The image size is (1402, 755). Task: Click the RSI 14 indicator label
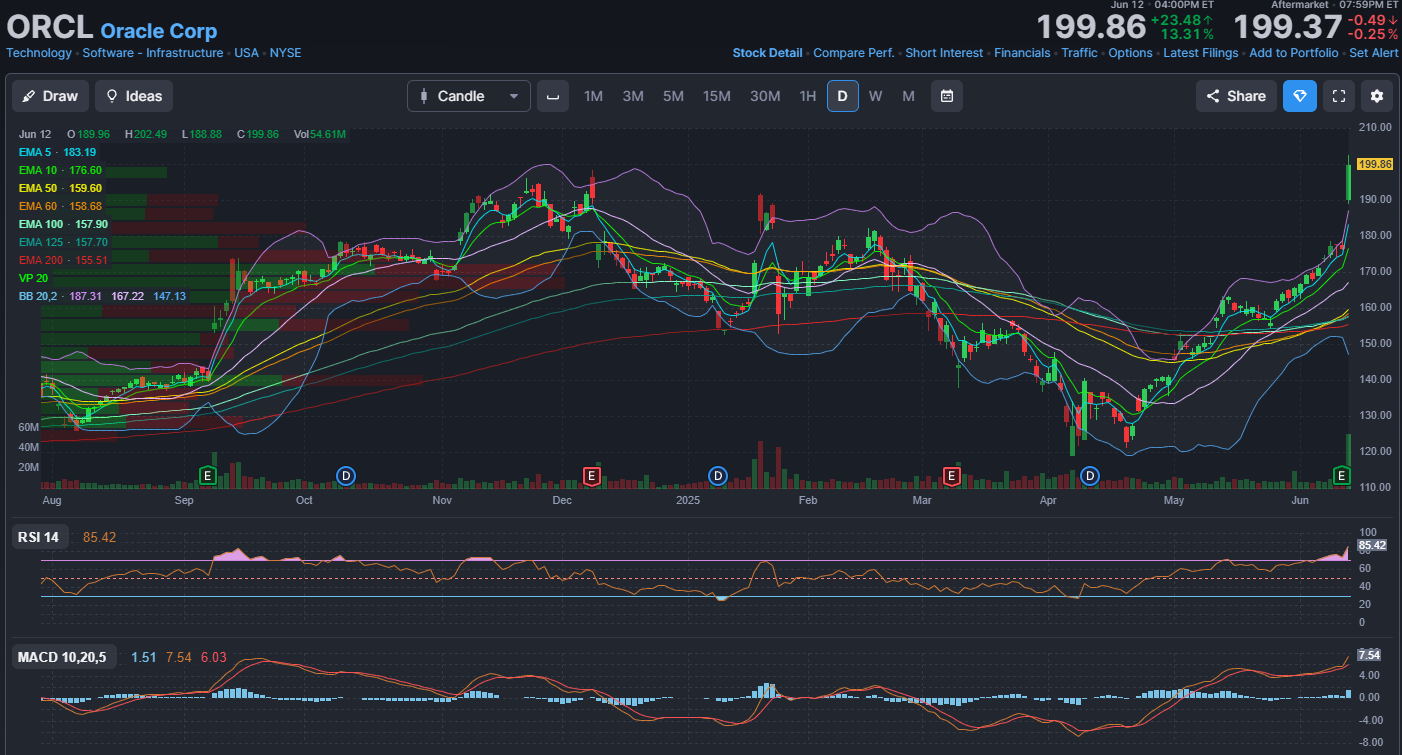(38, 537)
